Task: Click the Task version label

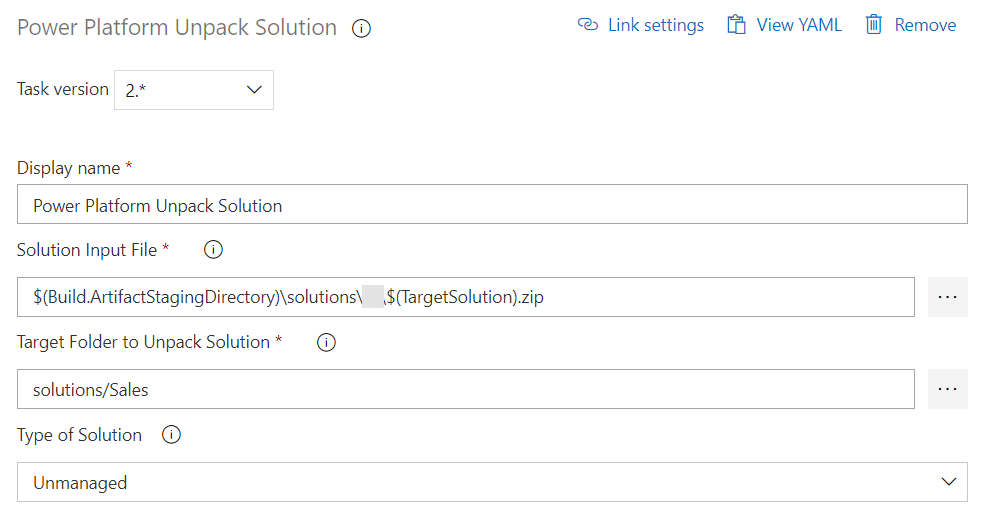Action: click(x=63, y=89)
